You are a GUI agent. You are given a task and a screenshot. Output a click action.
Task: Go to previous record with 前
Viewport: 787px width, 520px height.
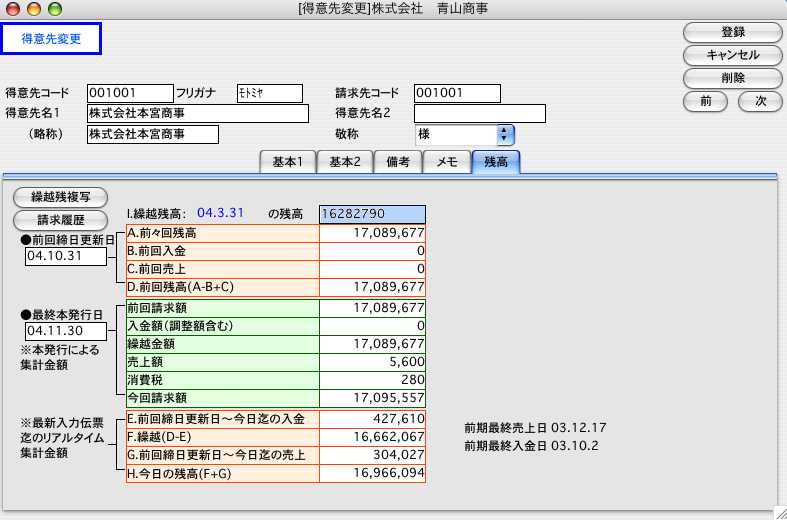[706, 101]
